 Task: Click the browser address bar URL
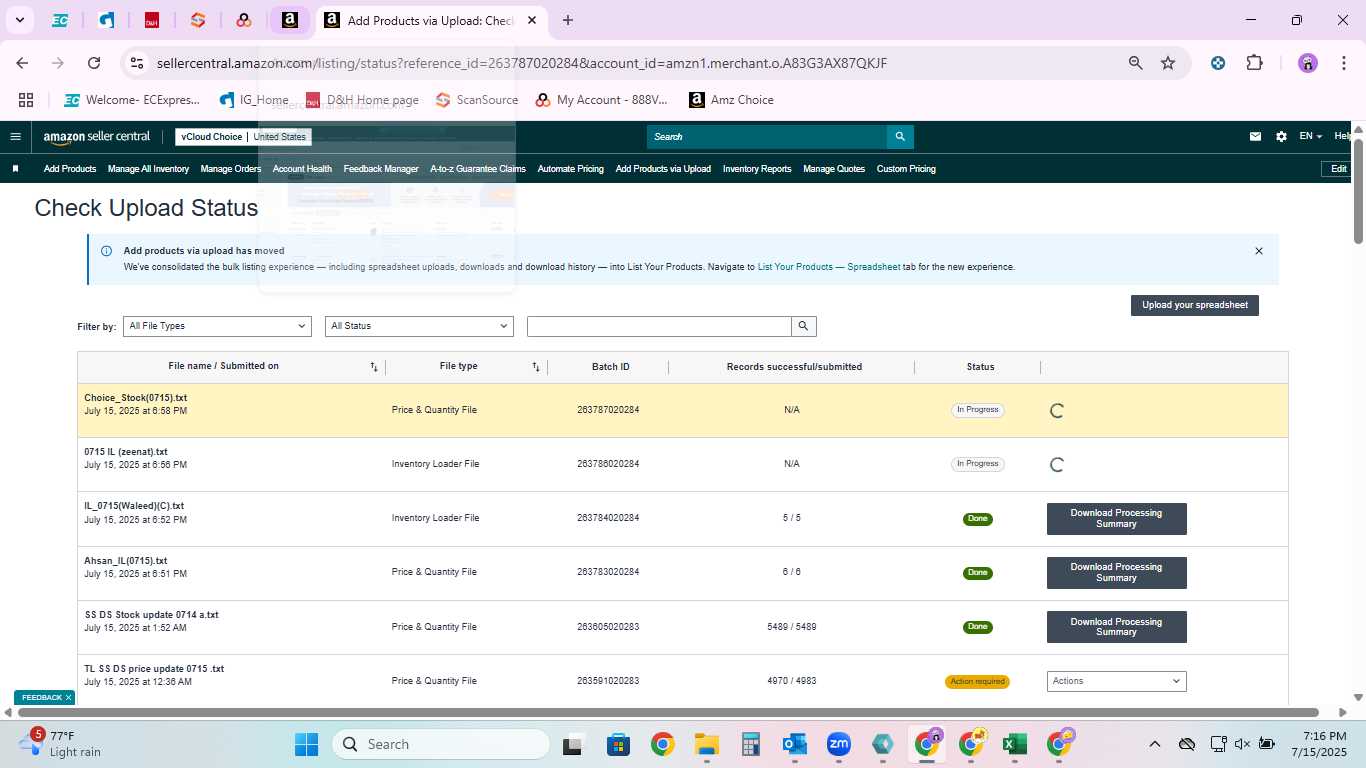(521, 63)
